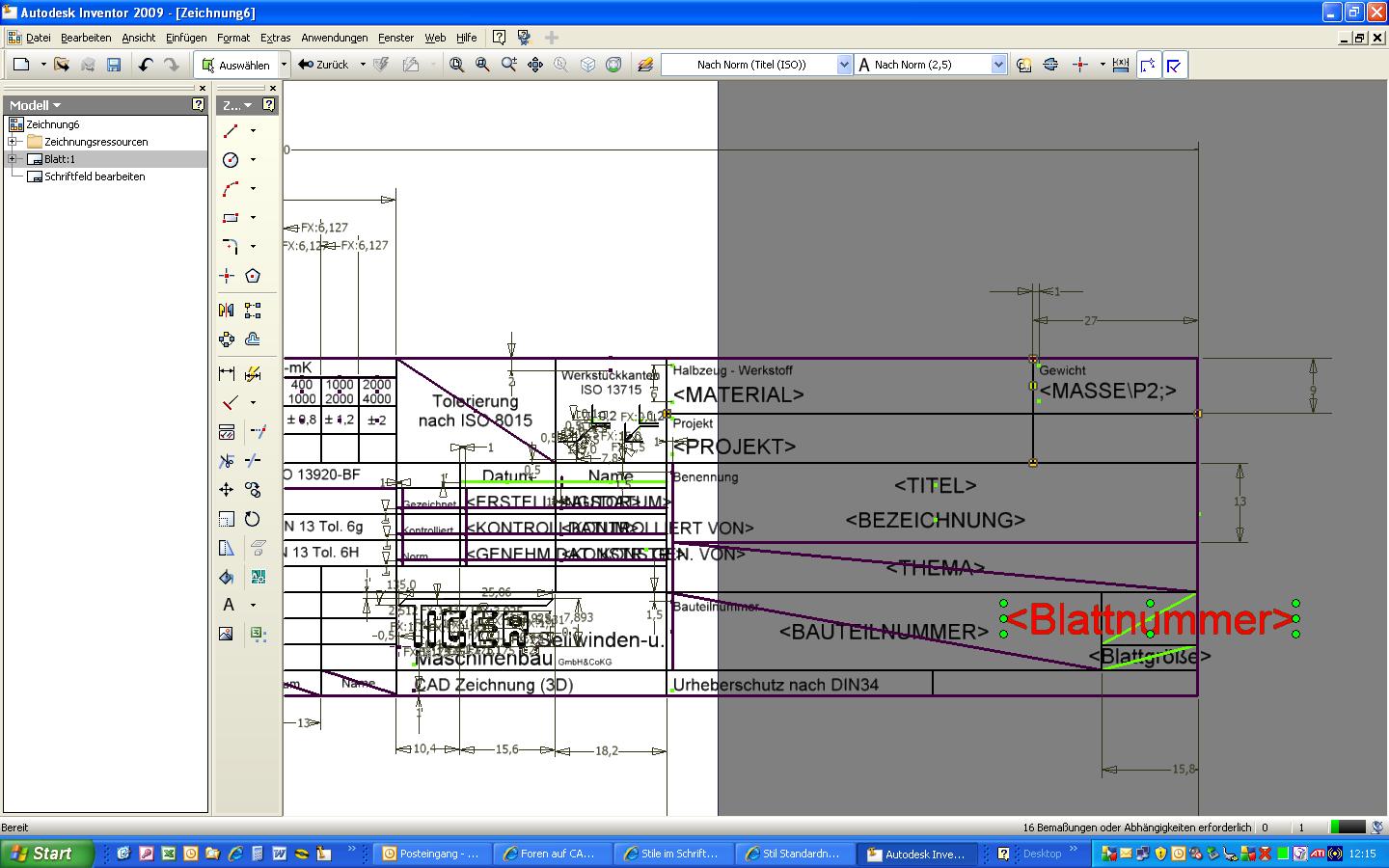Click the Zoom Window icon
This screenshot has height=868, width=1389.
pos(482,65)
